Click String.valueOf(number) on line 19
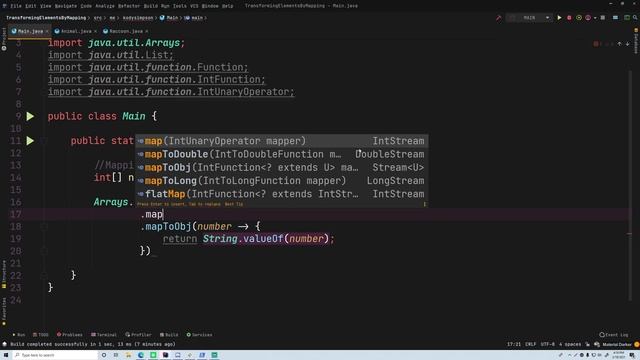The width and height of the screenshot is (640, 360). (266, 239)
